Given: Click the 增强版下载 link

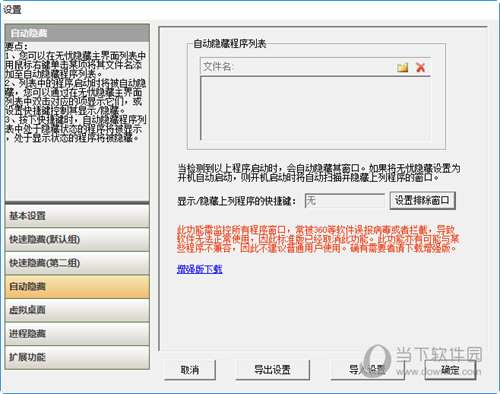Looking at the screenshot, I should pos(199,269).
